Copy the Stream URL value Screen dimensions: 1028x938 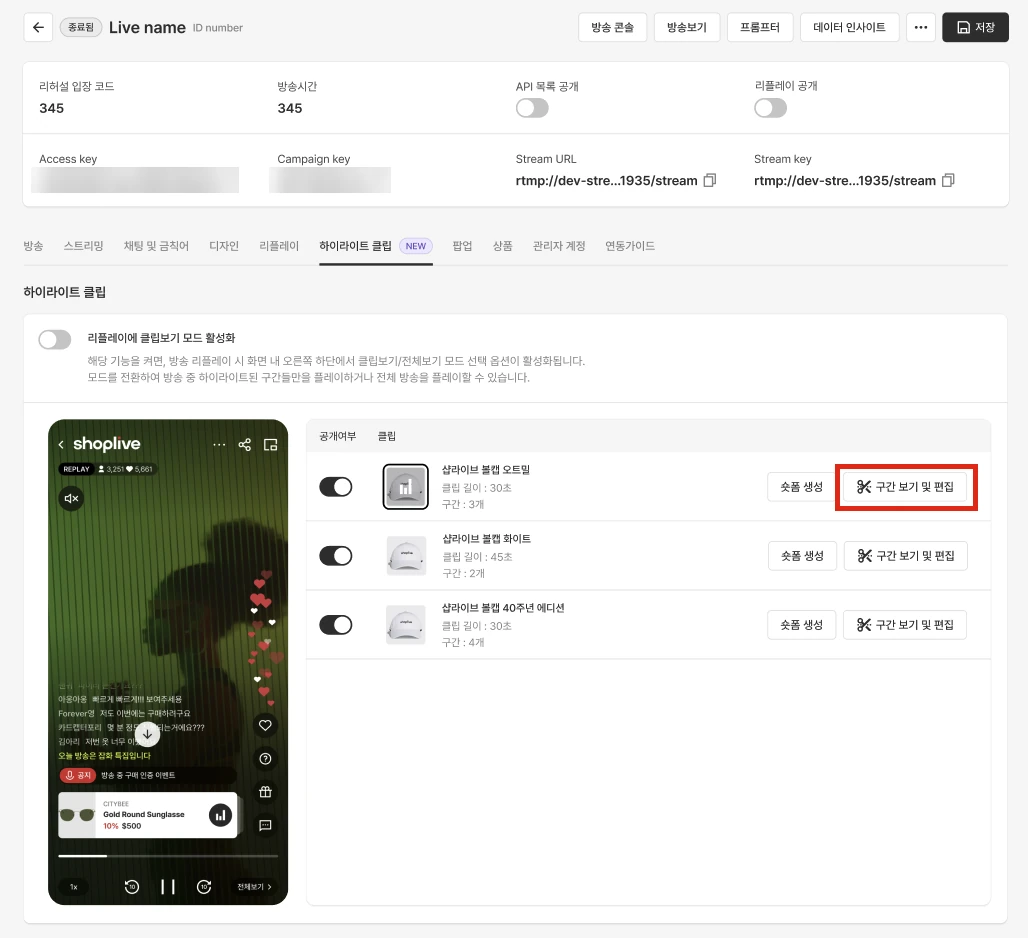coord(709,180)
